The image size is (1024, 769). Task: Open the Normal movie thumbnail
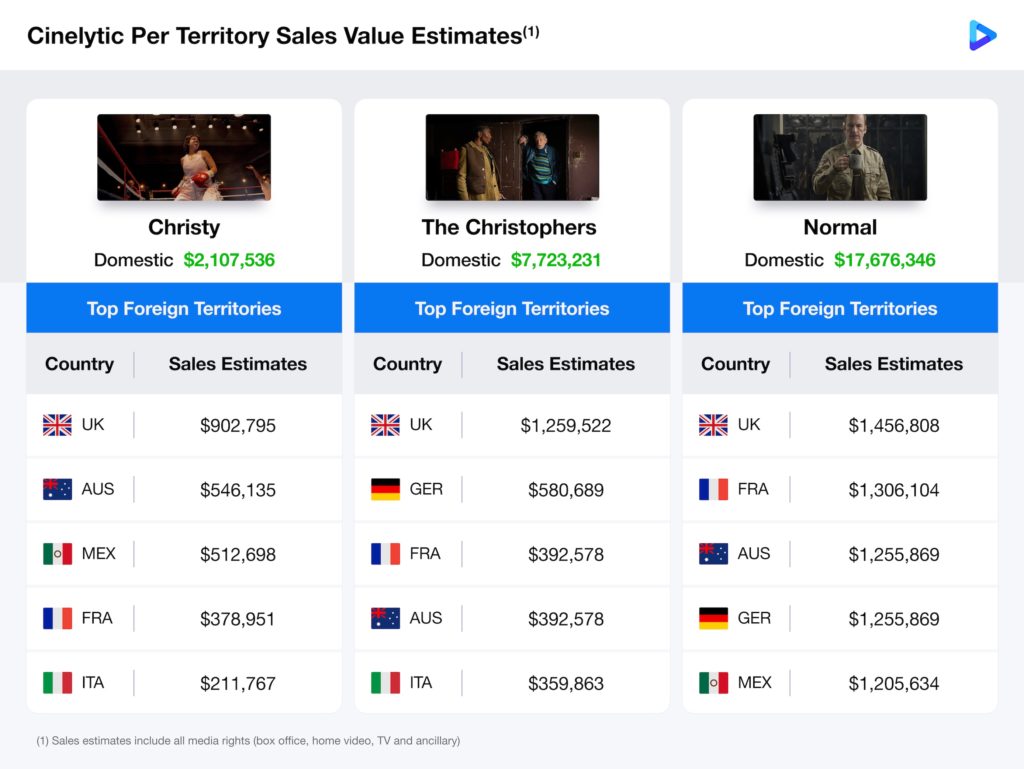(840, 157)
